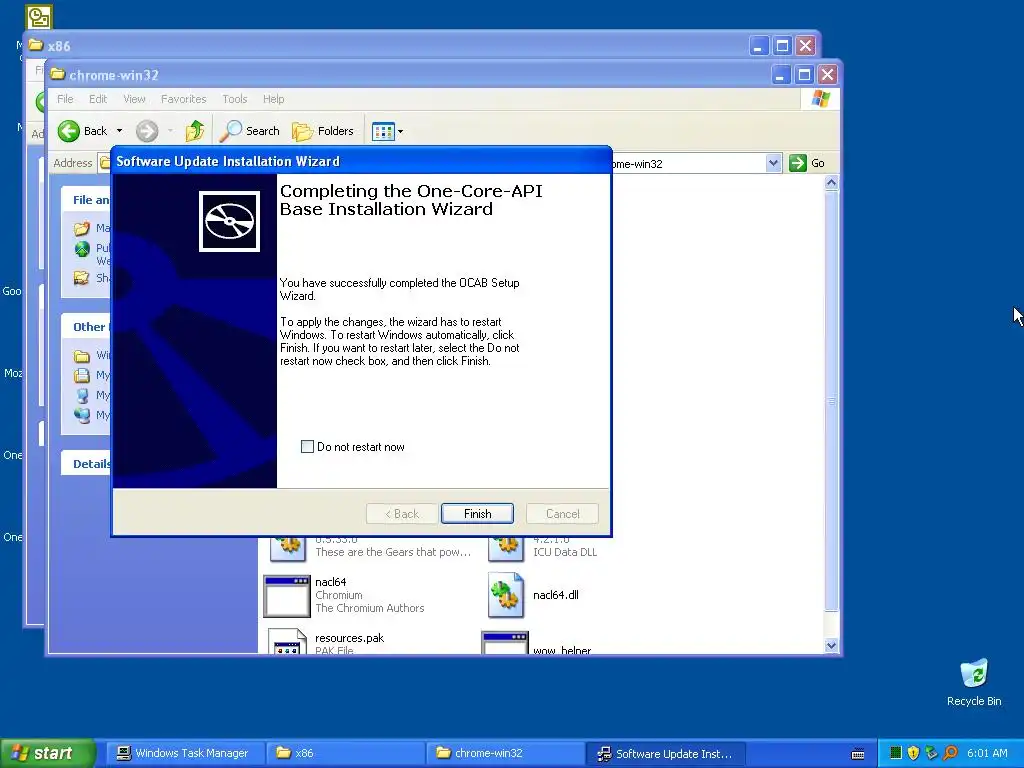Click the Finish button
Image resolution: width=1024 pixels, height=768 pixels.
477,514
